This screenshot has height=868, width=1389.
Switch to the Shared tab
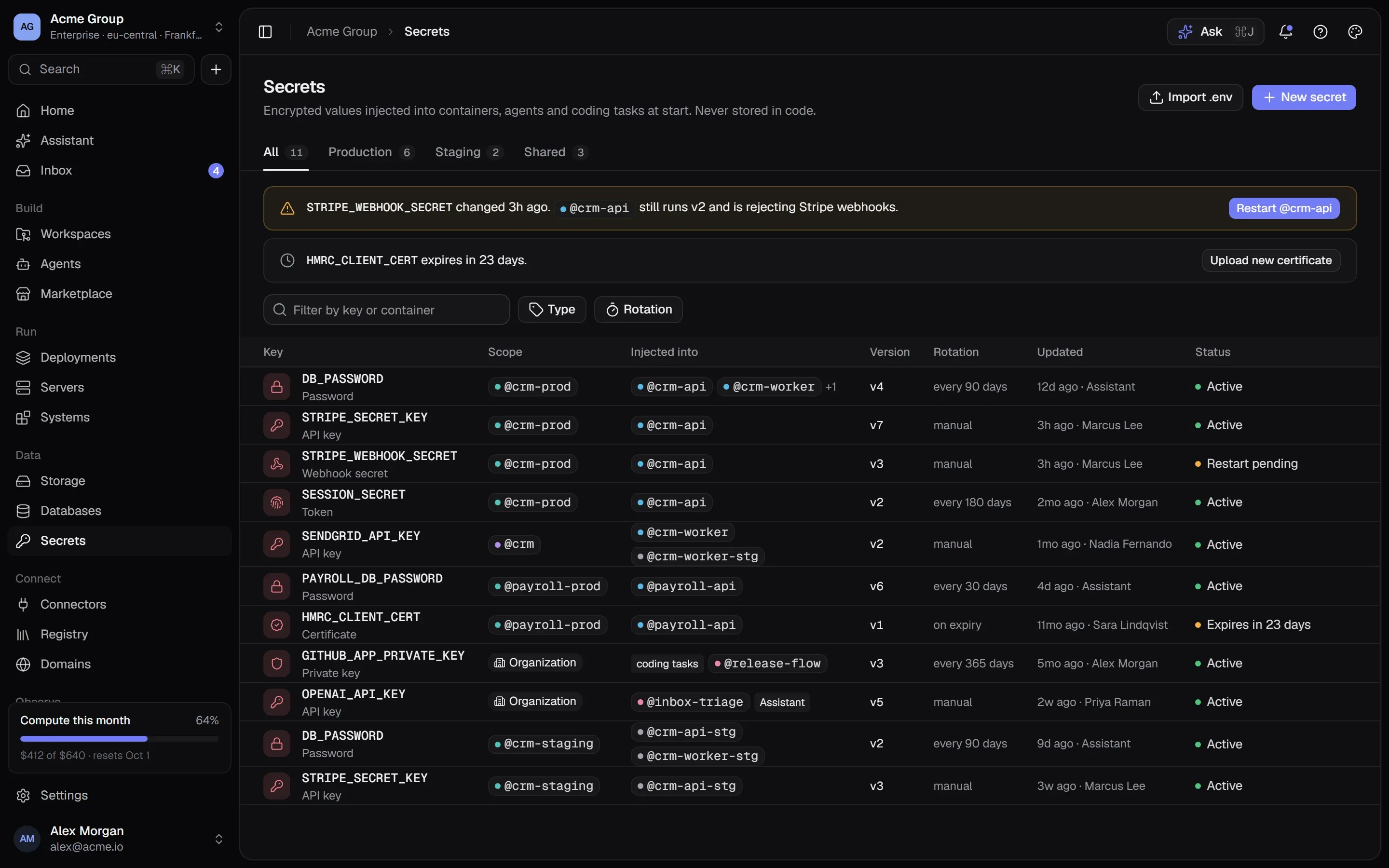[x=556, y=152]
